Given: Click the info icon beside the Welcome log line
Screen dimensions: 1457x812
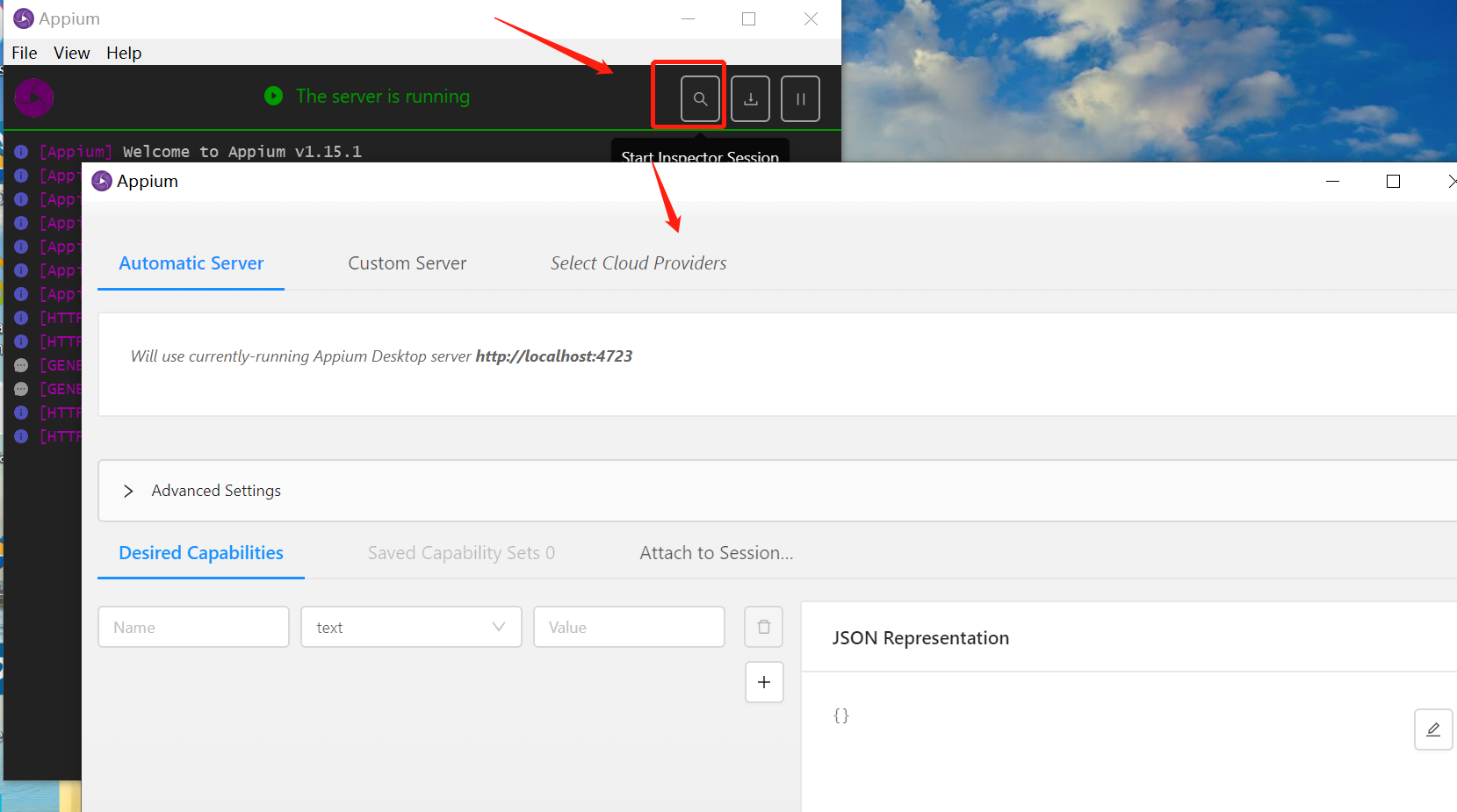Looking at the screenshot, I should (x=21, y=152).
